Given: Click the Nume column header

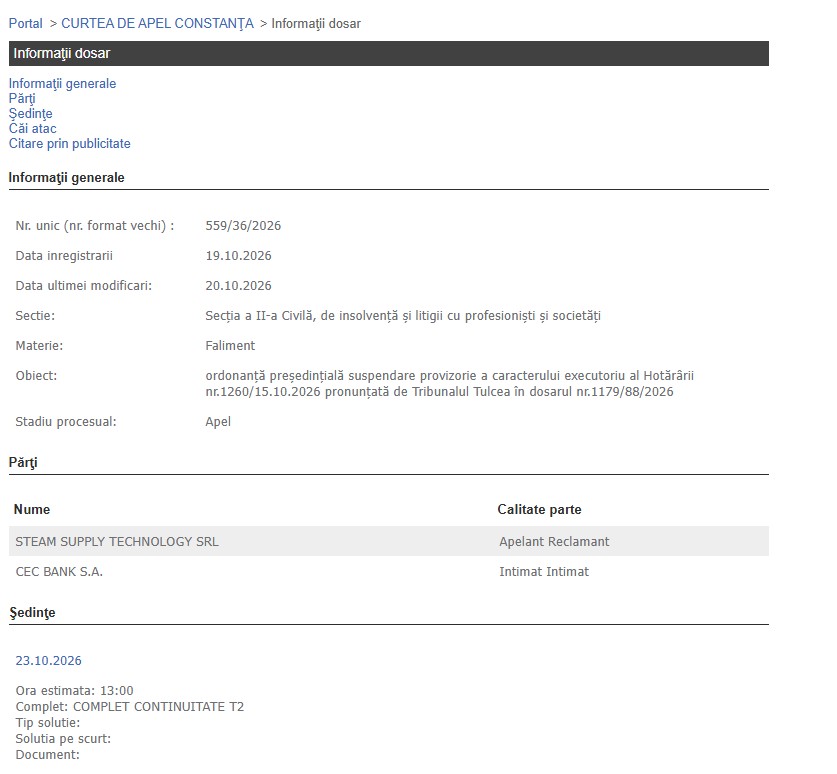Looking at the screenshot, I should (32, 509).
